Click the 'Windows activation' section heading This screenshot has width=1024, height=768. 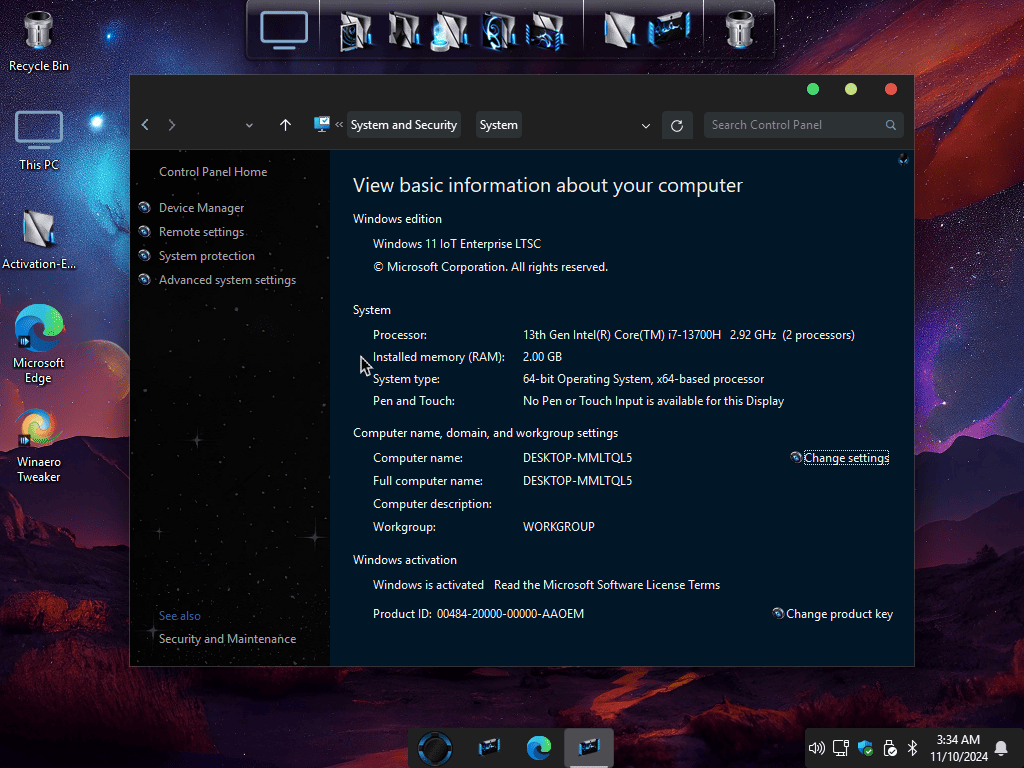405,560
